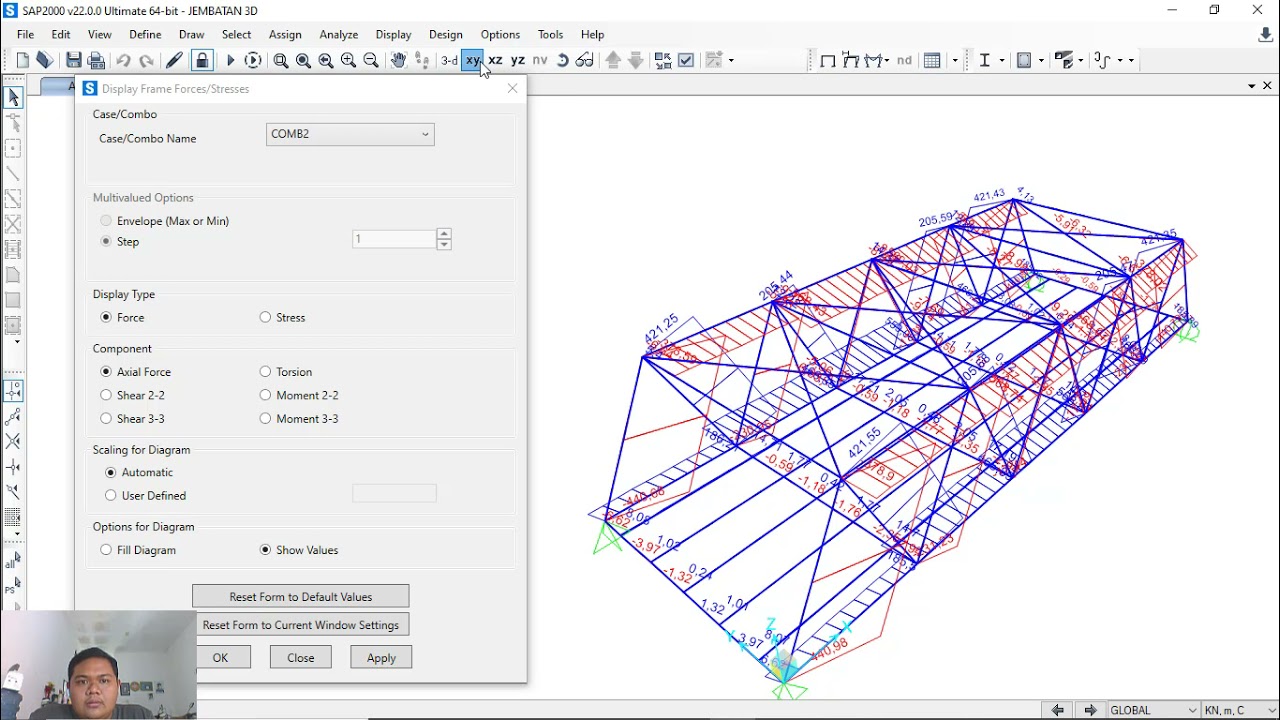This screenshot has height=720, width=1280.
Task: Switch to the 3-d view
Action: (449, 60)
